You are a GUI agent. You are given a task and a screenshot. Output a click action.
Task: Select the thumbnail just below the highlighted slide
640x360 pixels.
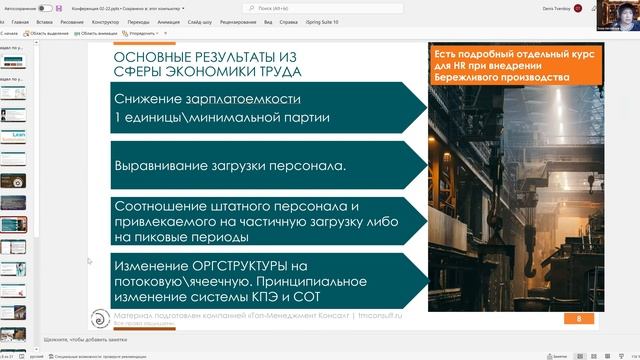13,247
